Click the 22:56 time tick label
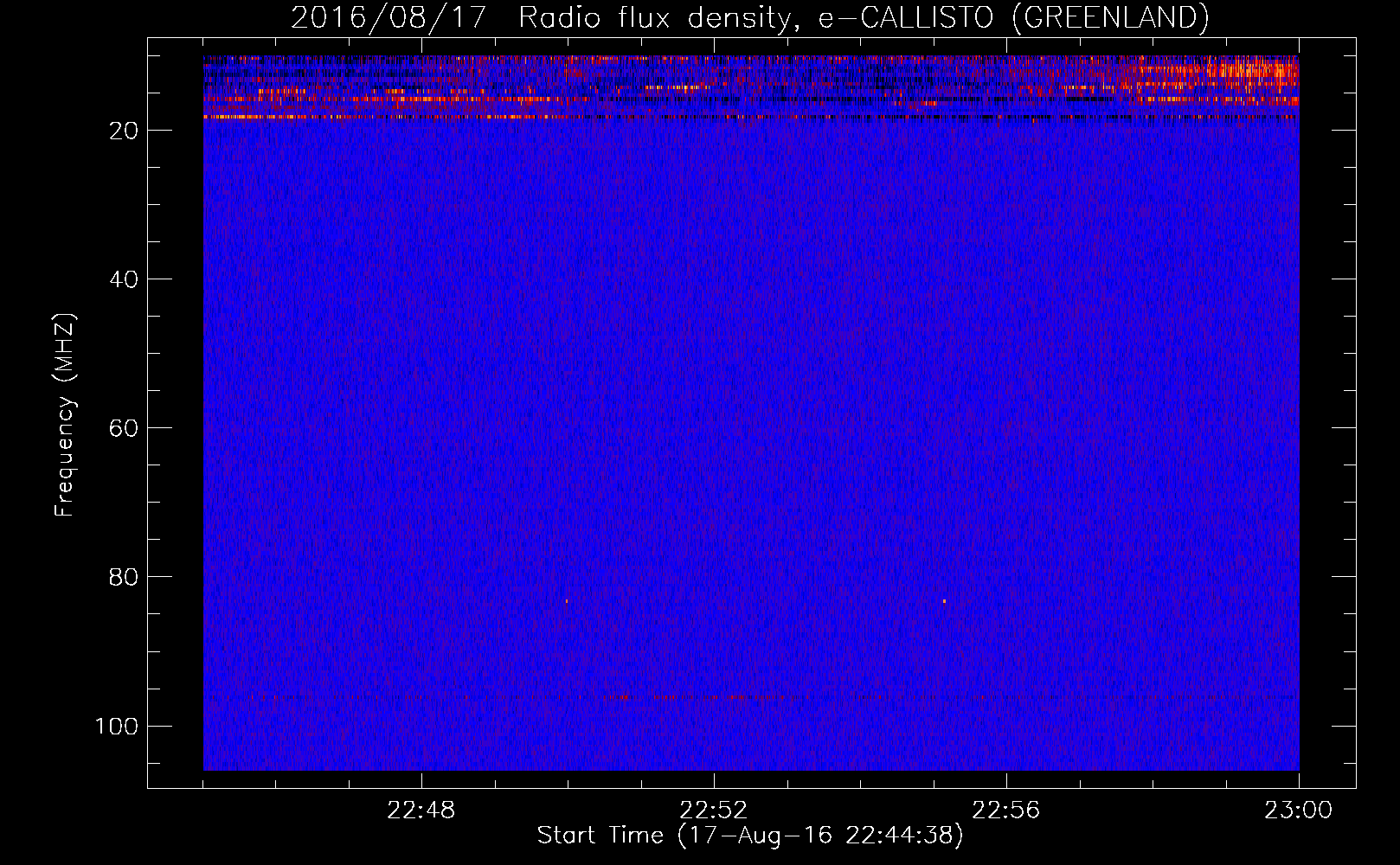 [1006, 811]
